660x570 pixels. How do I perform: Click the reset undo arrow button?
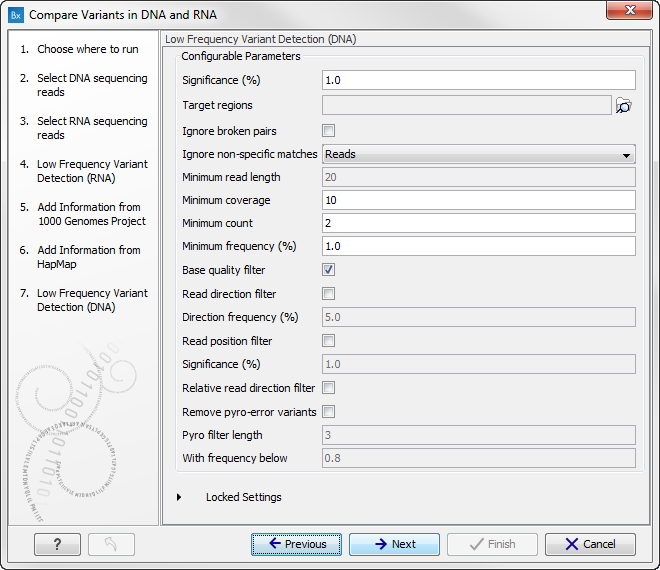111,544
